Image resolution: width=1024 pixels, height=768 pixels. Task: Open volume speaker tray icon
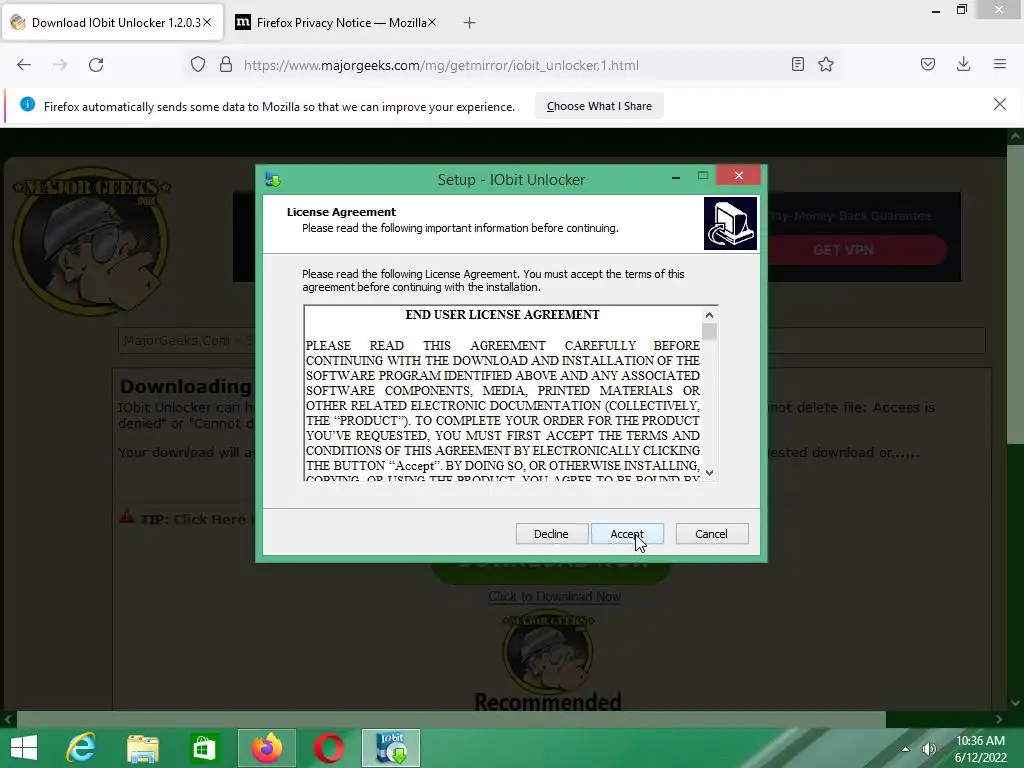[x=929, y=748]
